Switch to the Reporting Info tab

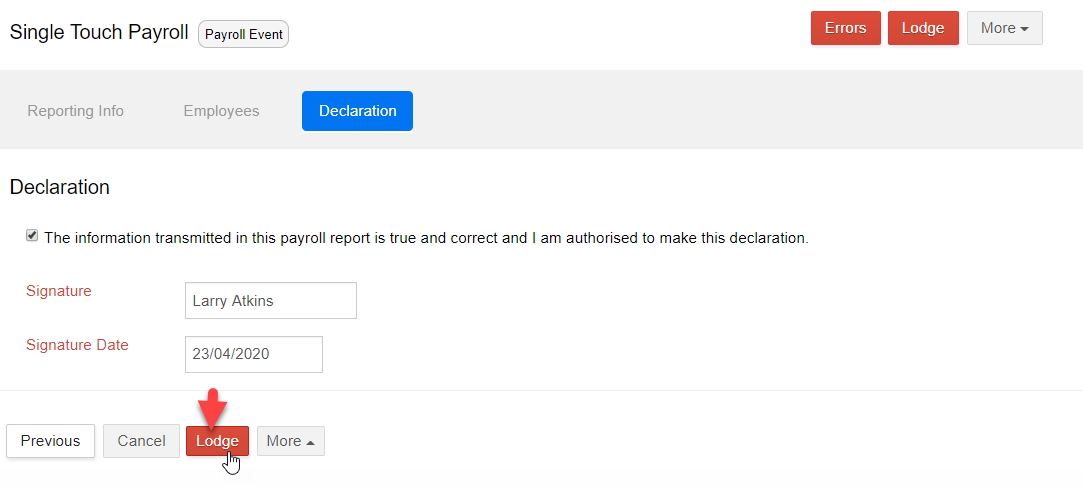pyautogui.click(x=75, y=111)
